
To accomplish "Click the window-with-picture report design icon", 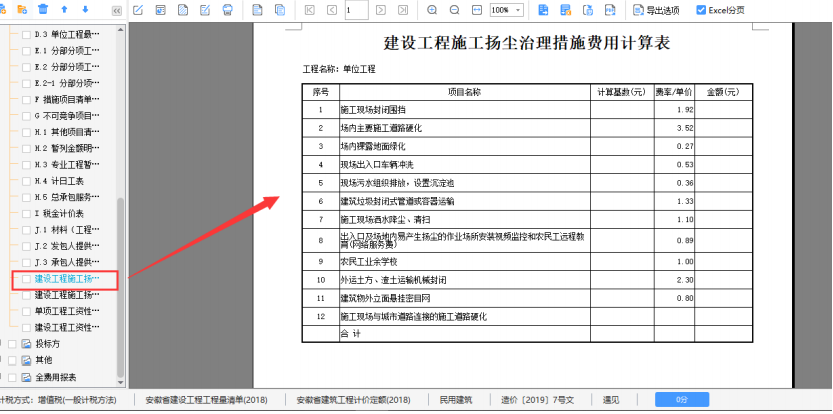I will pyautogui.click(x=160, y=10).
